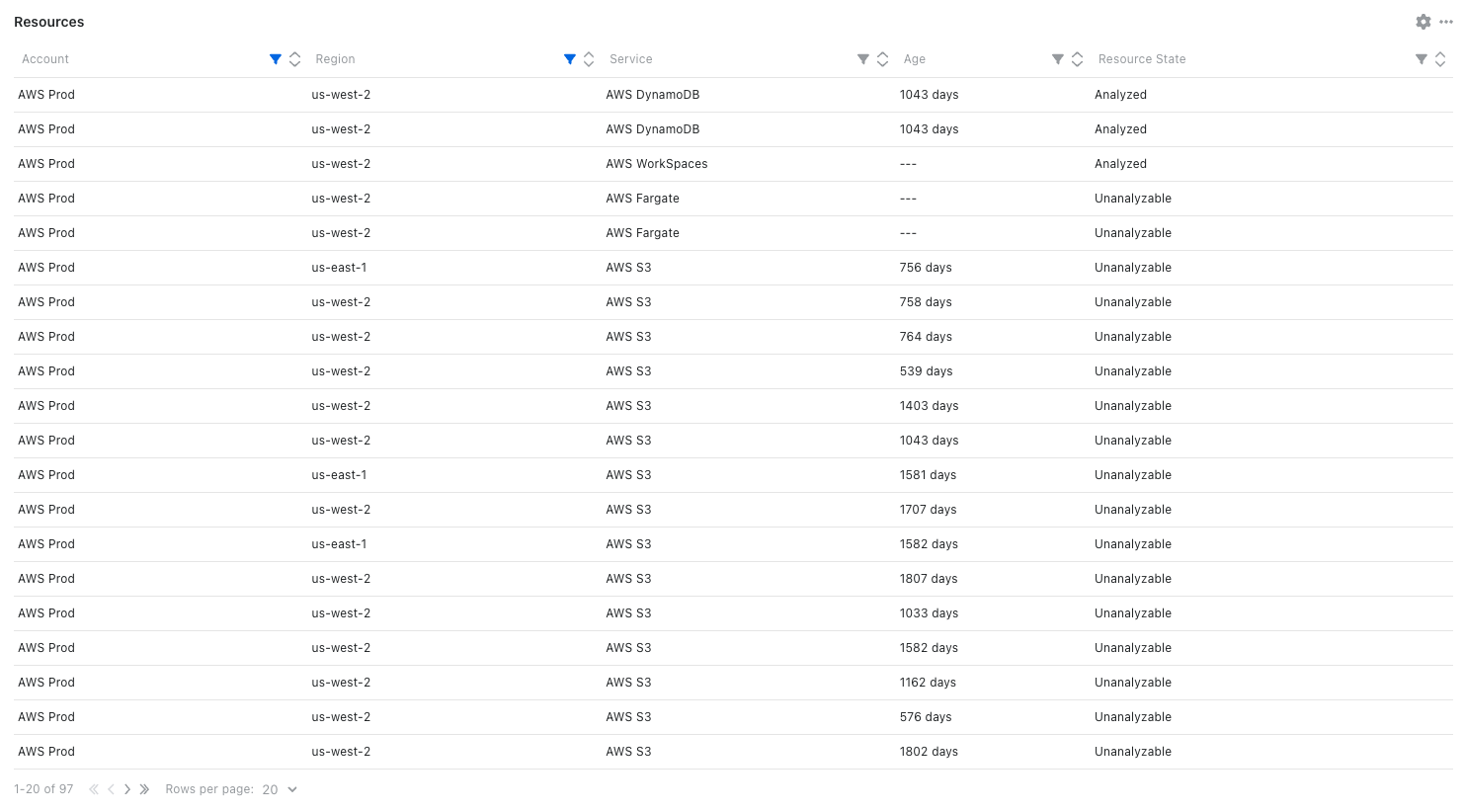Go to the previous page

click(111, 789)
